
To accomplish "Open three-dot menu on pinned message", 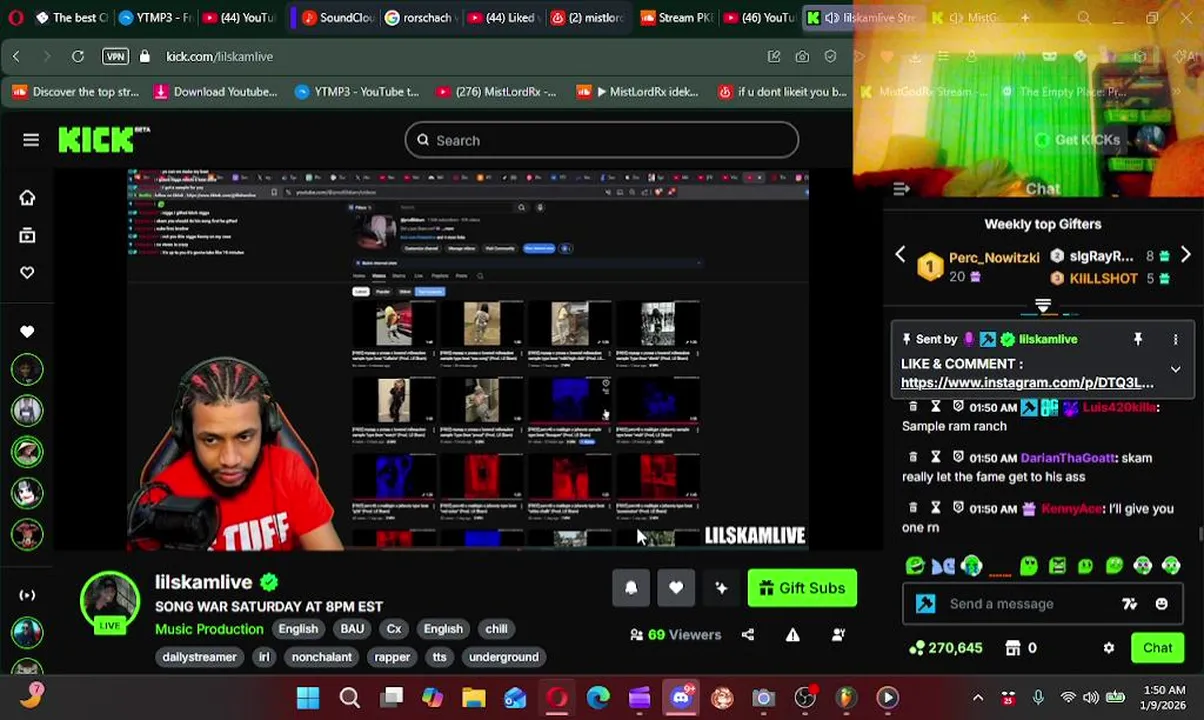I will [x=1176, y=340].
